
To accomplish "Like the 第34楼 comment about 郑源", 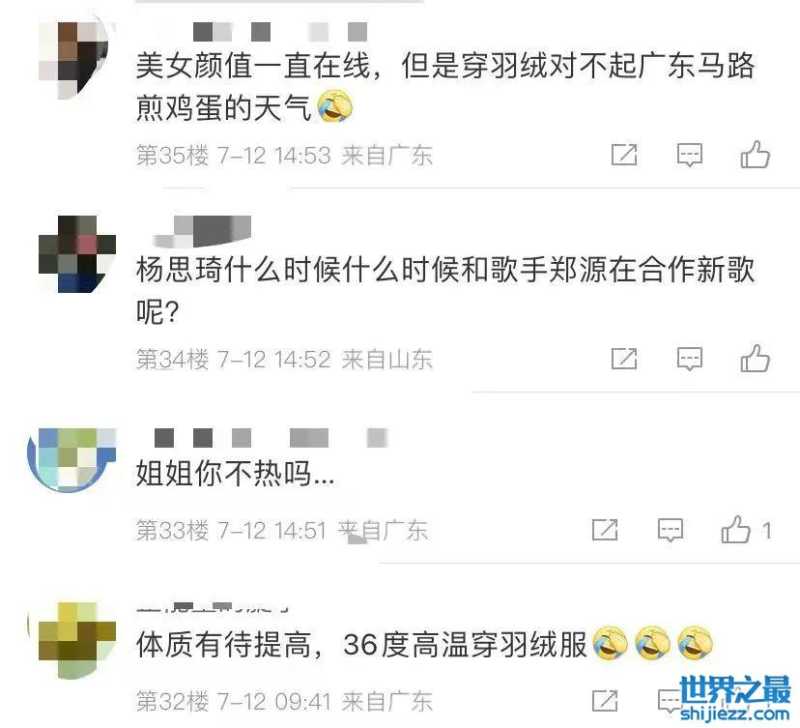I will pos(755,358).
